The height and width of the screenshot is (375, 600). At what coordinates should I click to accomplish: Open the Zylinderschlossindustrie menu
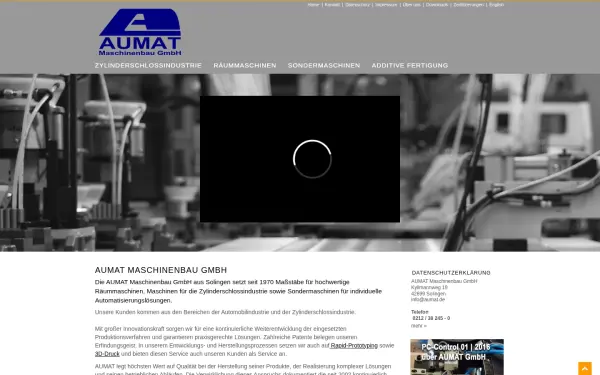click(x=148, y=65)
